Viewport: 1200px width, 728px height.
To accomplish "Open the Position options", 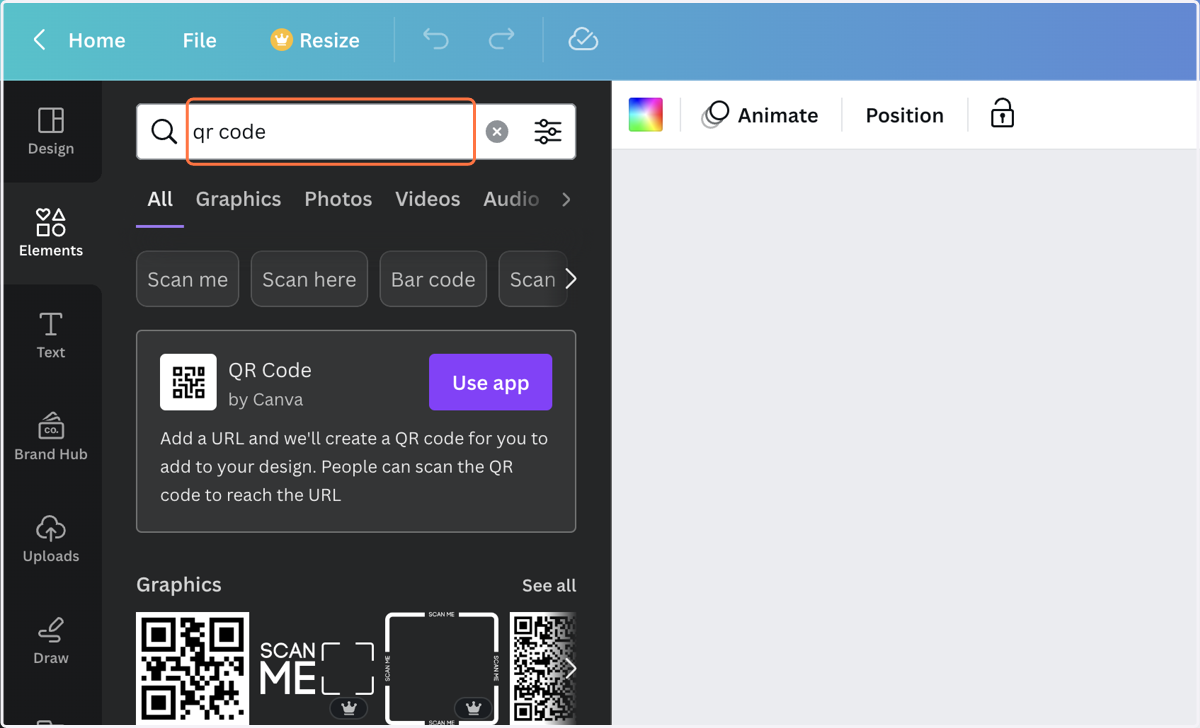I will (905, 115).
